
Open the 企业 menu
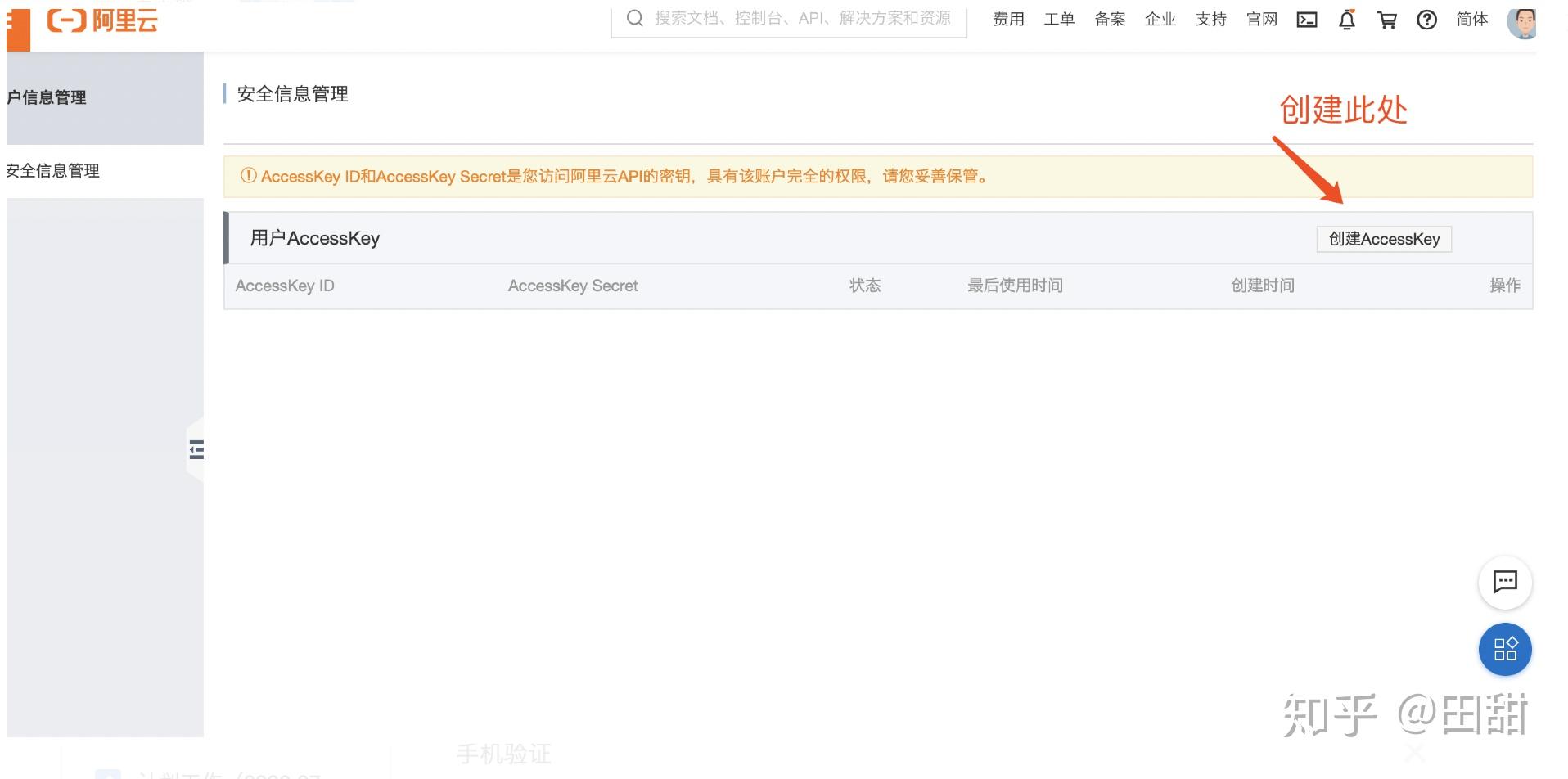point(1160,20)
